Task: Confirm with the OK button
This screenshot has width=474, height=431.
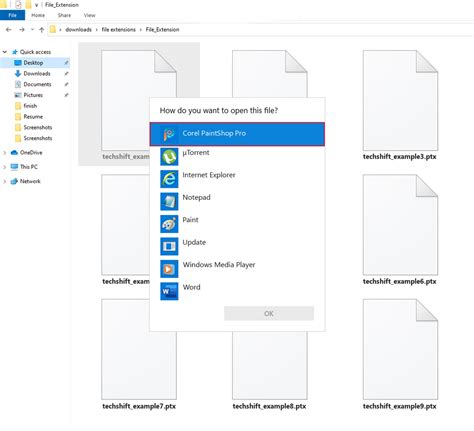Action: coord(269,313)
